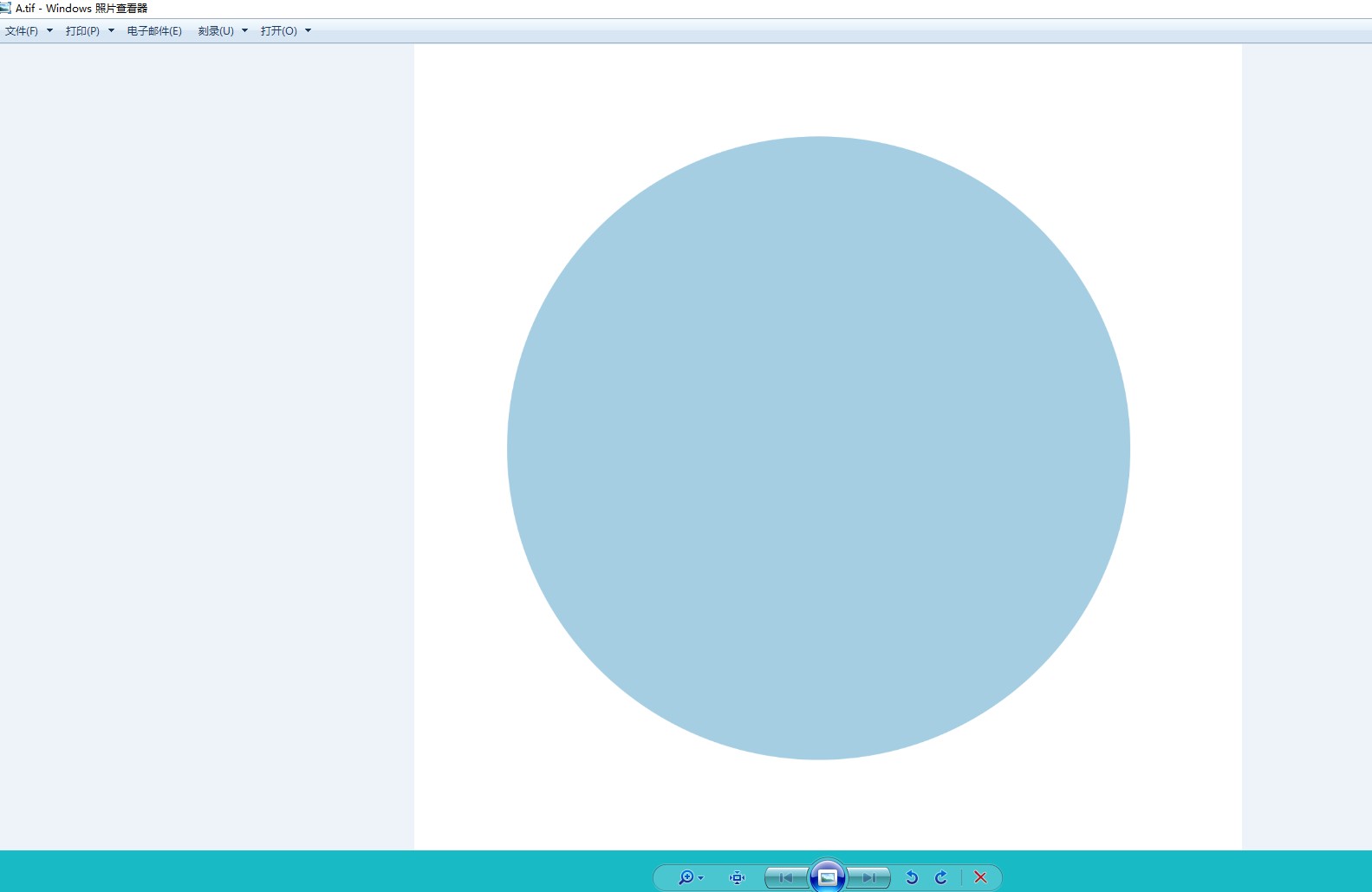Go to the previous image
The image size is (1372, 892).
click(787, 877)
